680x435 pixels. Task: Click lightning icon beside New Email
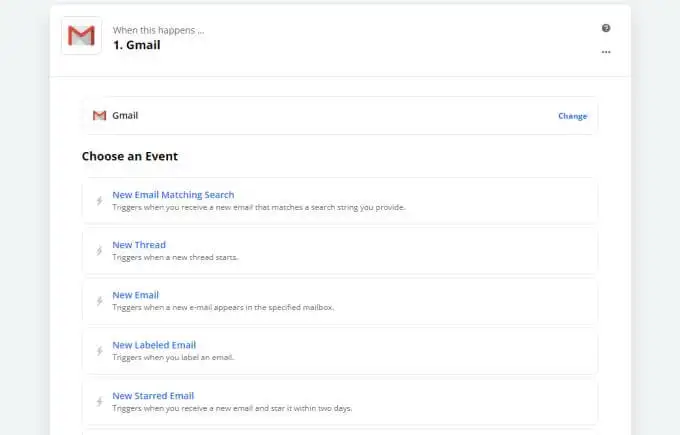[x=99, y=301]
